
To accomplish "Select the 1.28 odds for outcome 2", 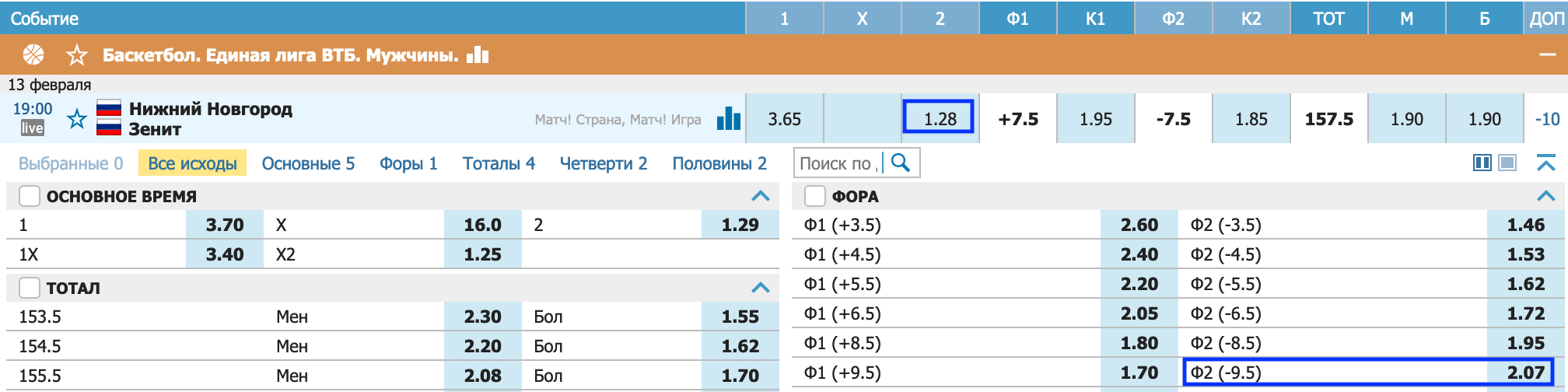I will click(x=940, y=118).
